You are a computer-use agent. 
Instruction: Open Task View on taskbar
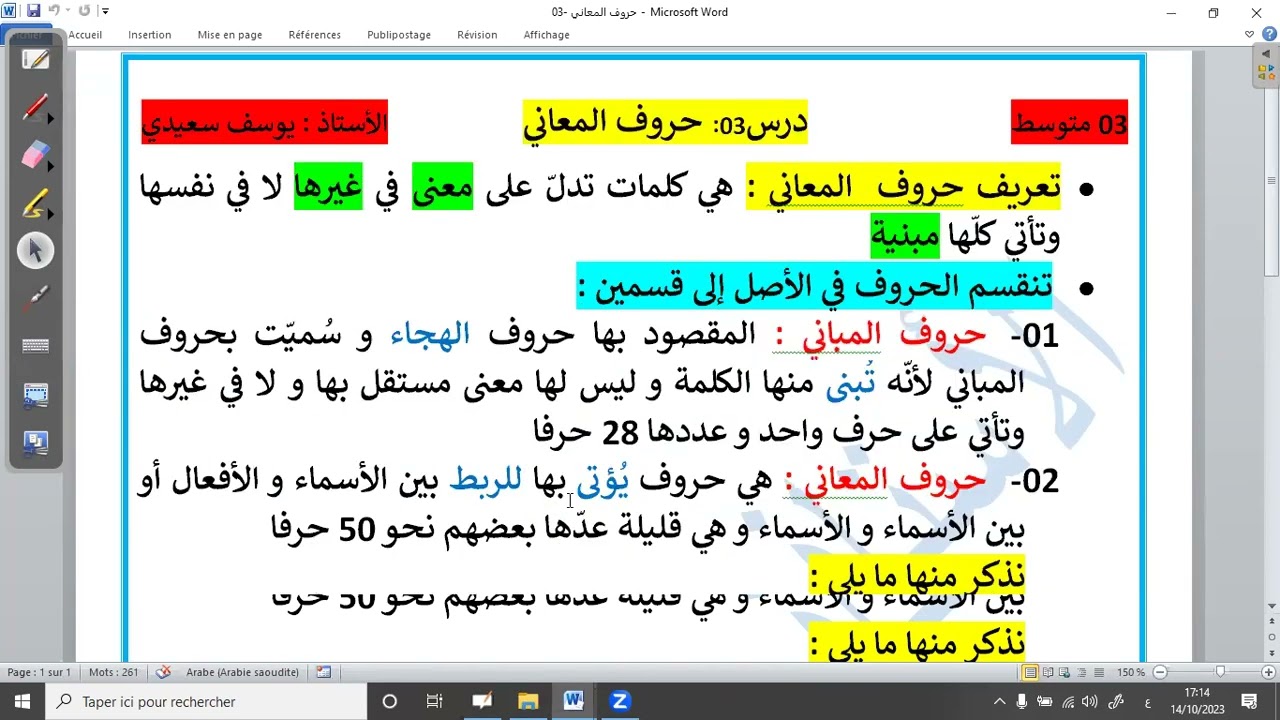coord(435,702)
